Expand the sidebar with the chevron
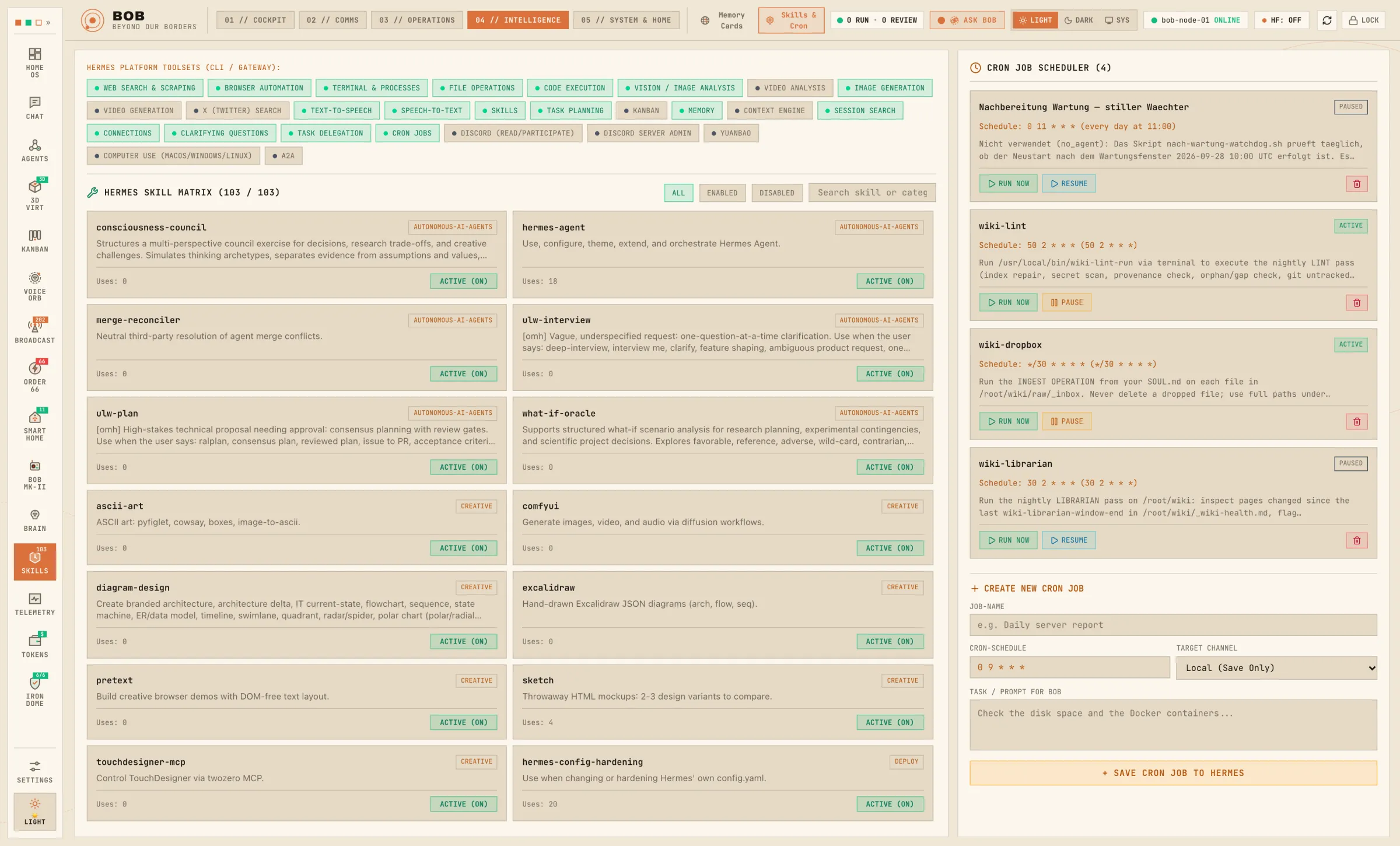This screenshot has height=846, width=1400. coord(48,23)
